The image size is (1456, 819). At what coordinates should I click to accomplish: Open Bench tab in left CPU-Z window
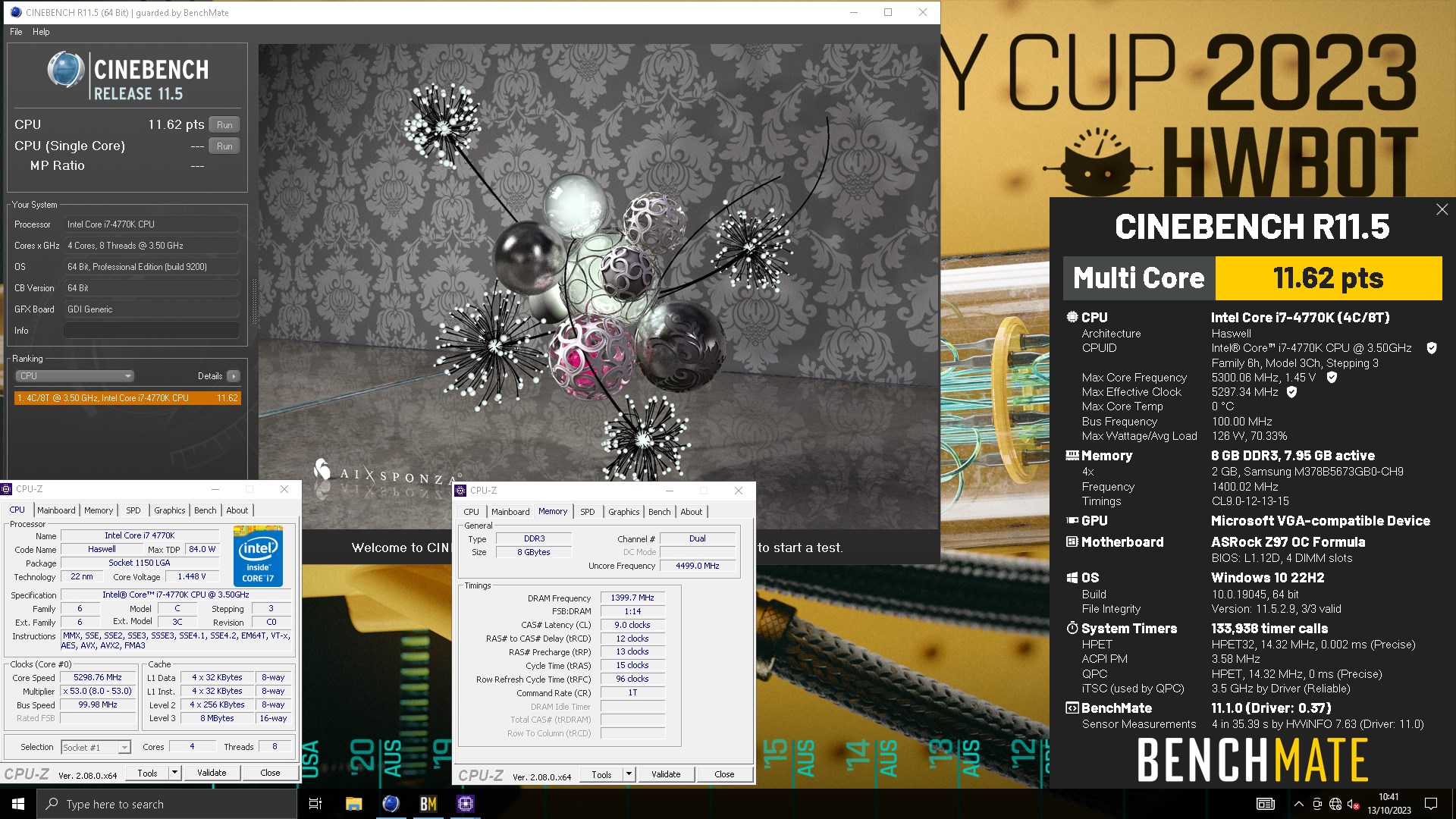(205, 510)
